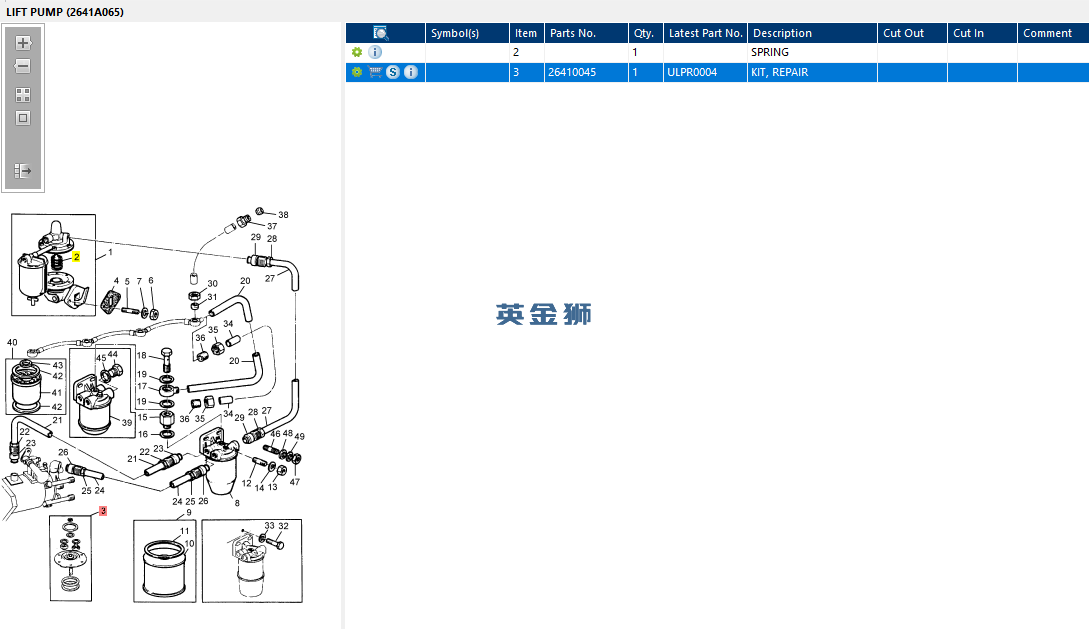Open info icon for KIT, REPAIR row

click(411, 72)
